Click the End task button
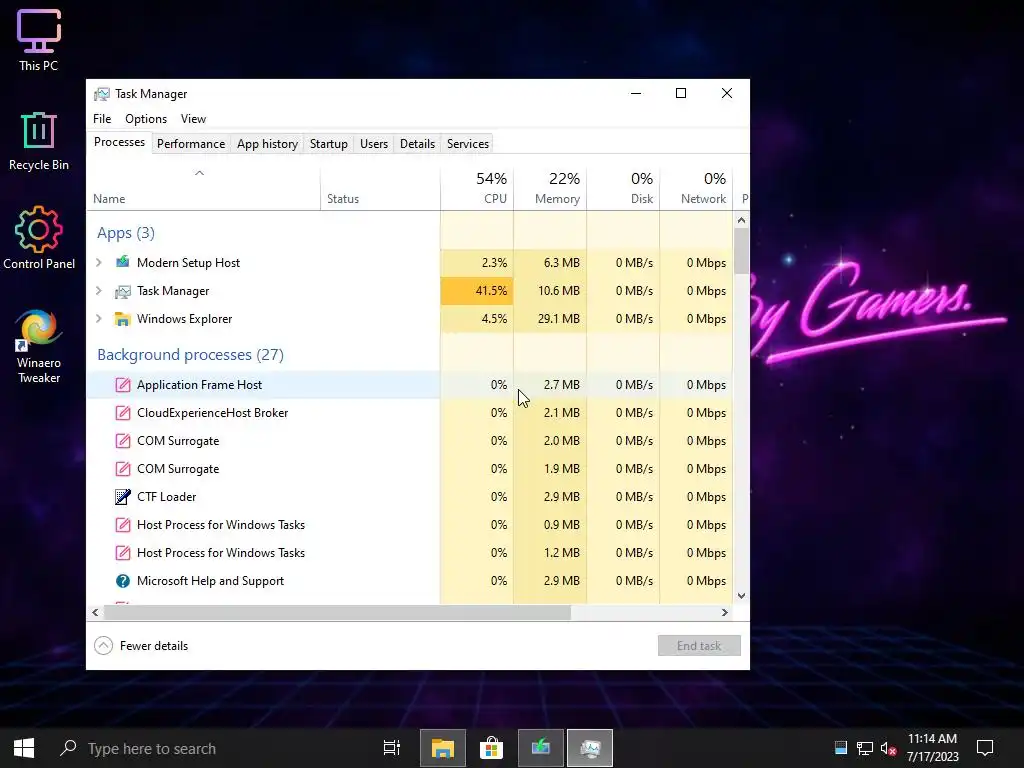The image size is (1024, 768). click(699, 646)
